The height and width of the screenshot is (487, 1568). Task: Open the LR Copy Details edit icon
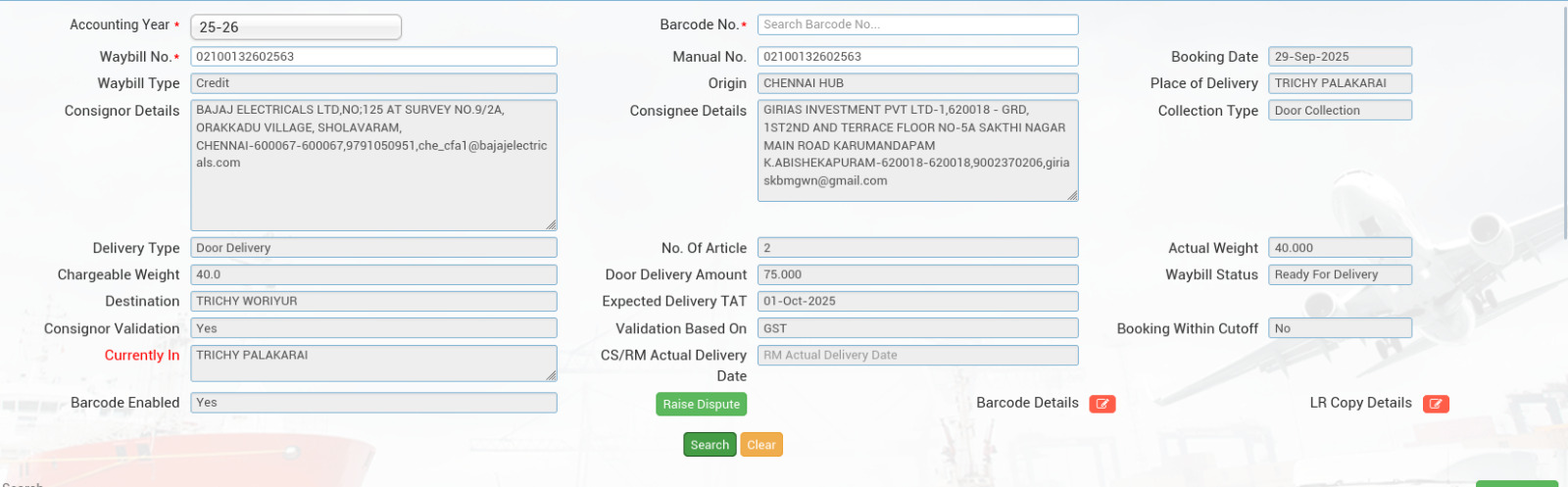[x=1436, y=404]
